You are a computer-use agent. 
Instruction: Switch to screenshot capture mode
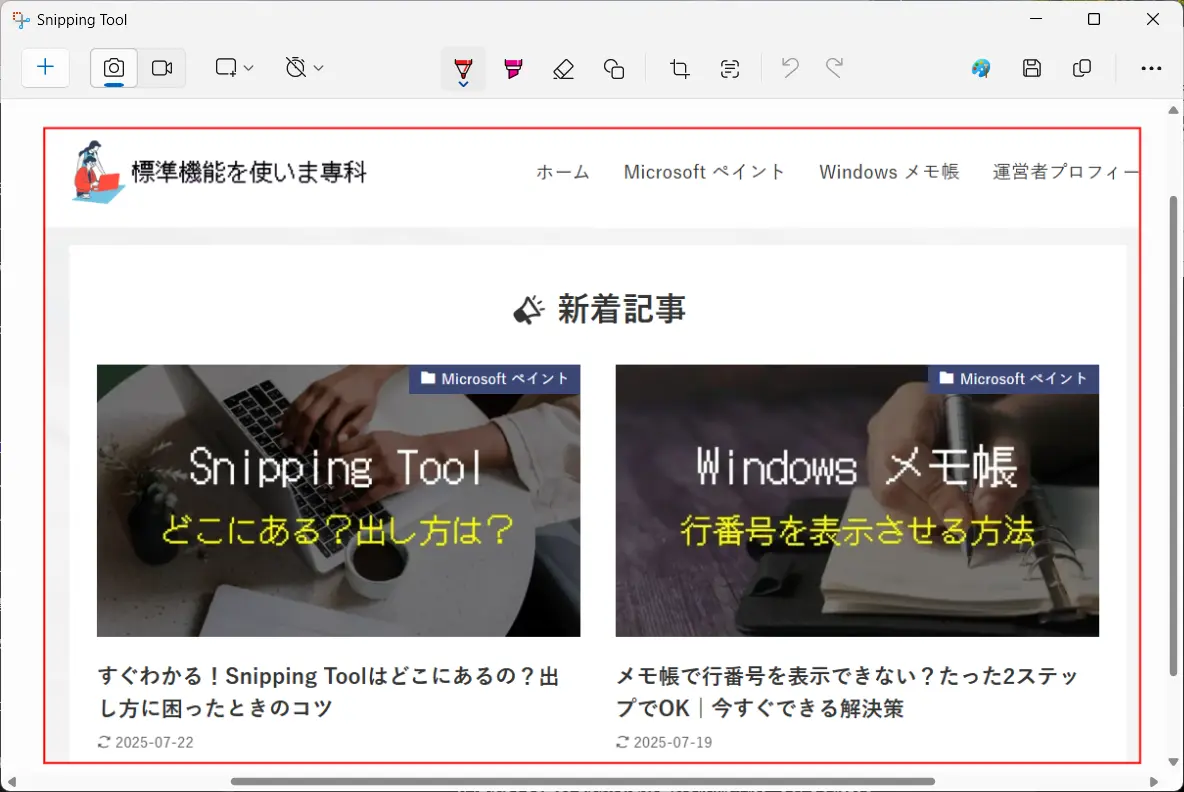[114, 68]
